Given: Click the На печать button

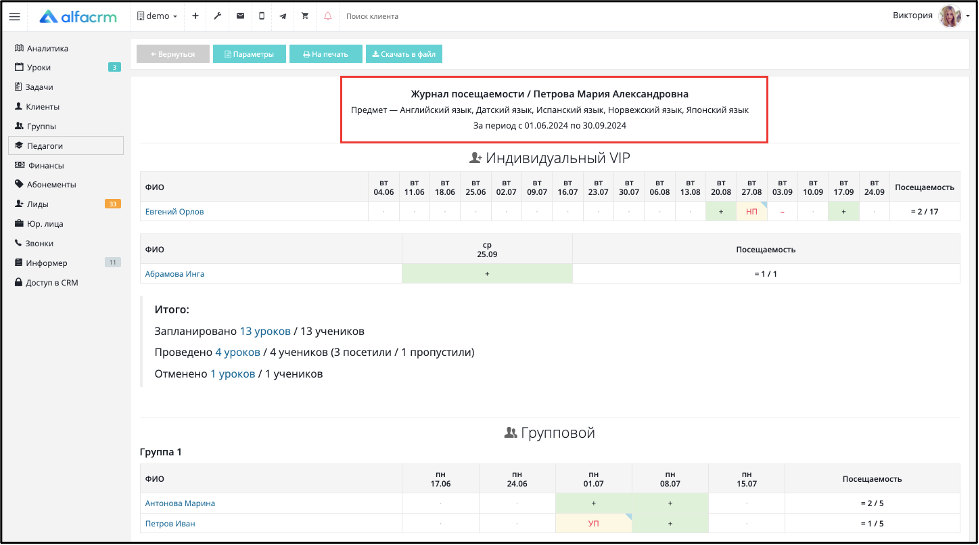Looking at the screenshot, I should [x=325, y=54].
